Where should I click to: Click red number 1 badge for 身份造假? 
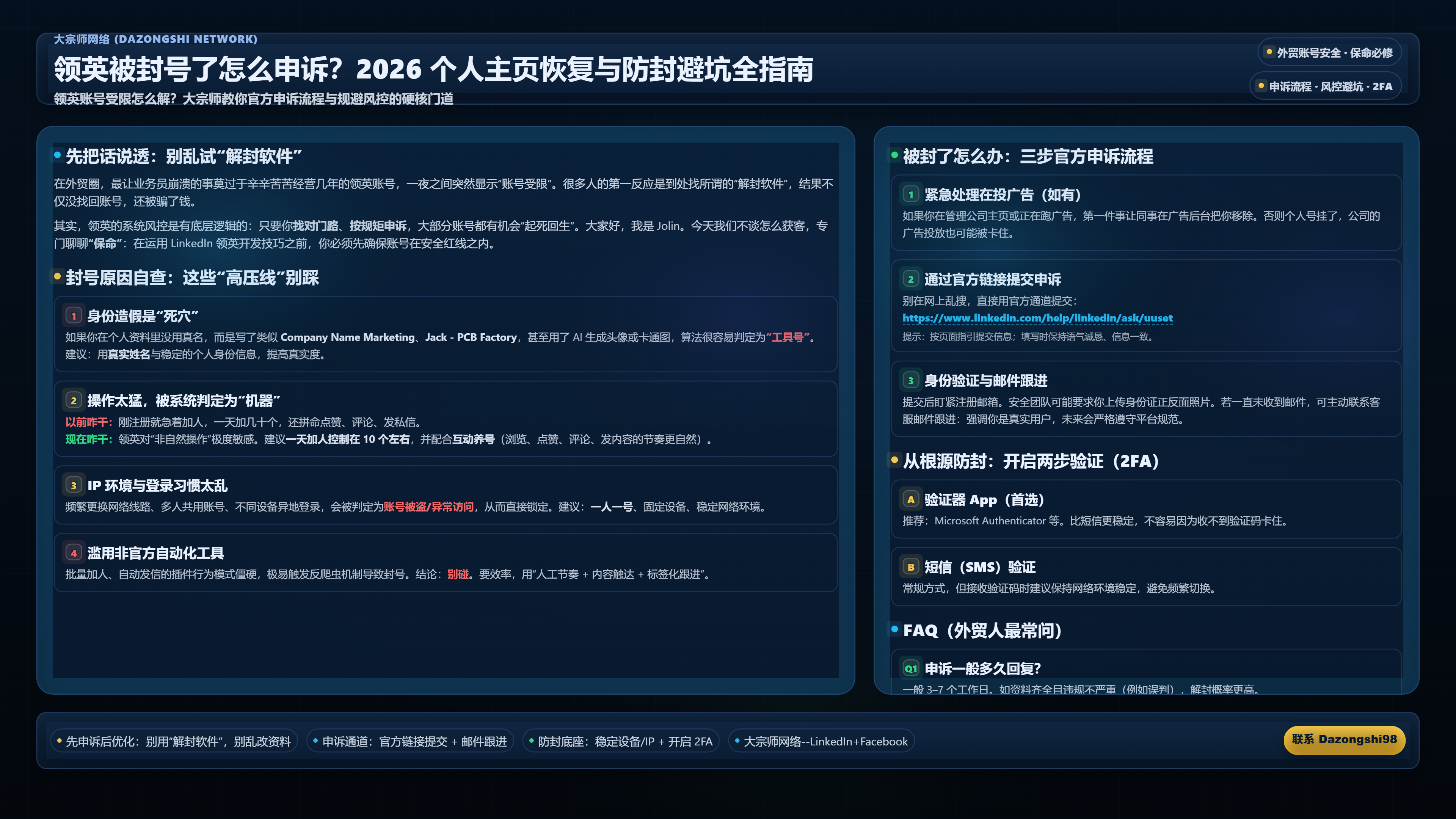(74, 316)
